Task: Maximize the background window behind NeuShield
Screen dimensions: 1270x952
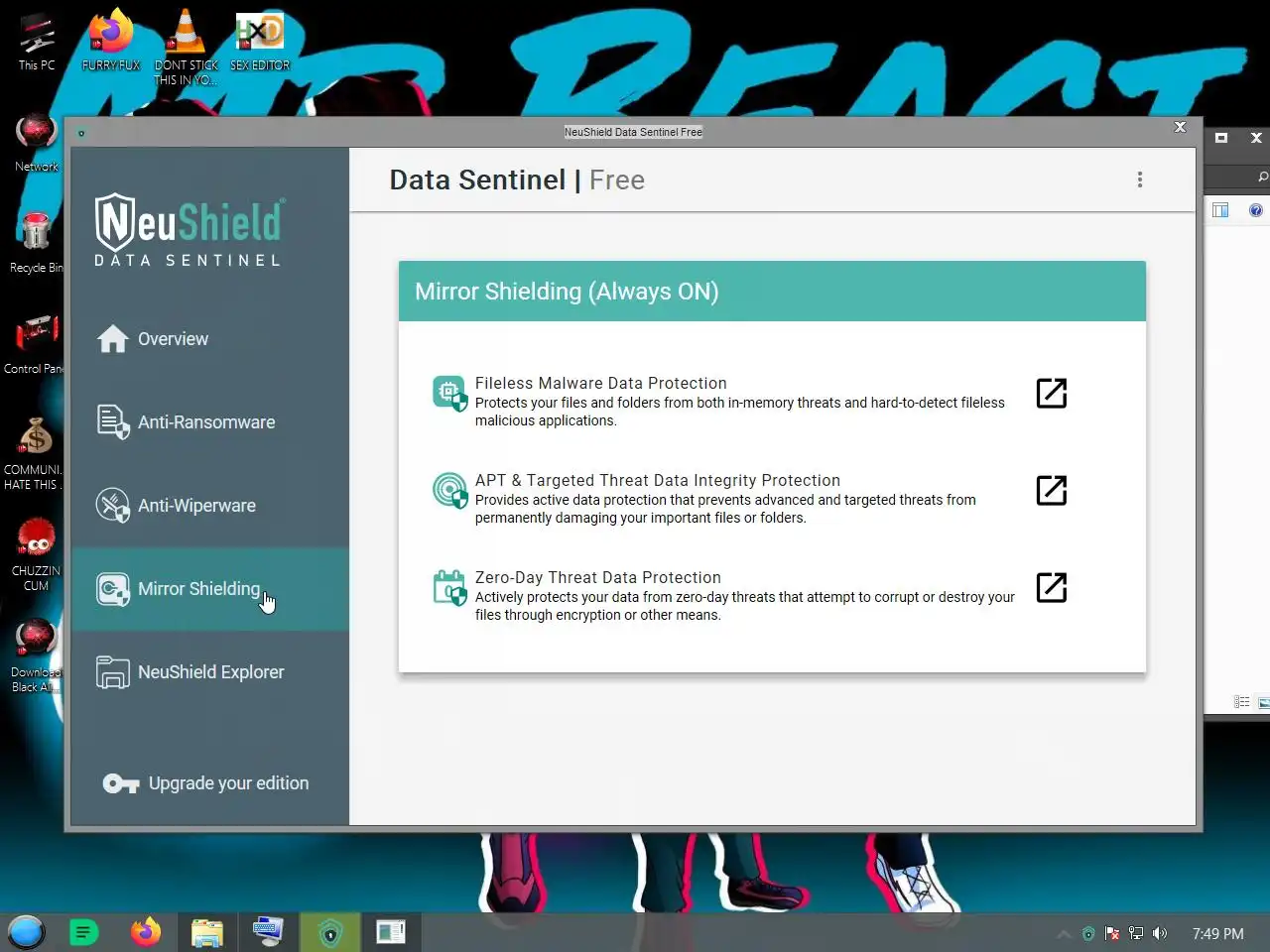Action: (1221, 138)
